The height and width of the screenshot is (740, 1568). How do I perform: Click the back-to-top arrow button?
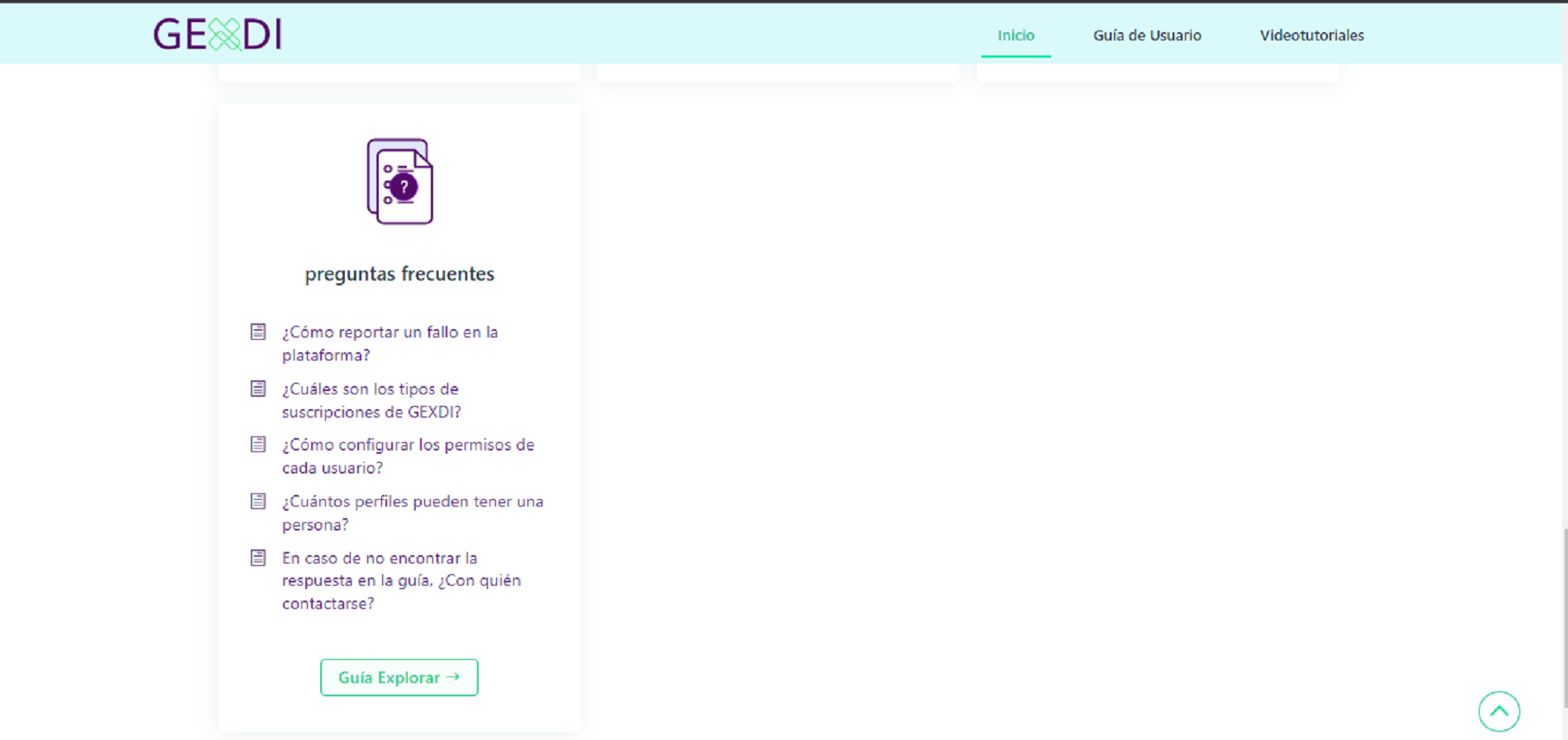point(1499,711)
